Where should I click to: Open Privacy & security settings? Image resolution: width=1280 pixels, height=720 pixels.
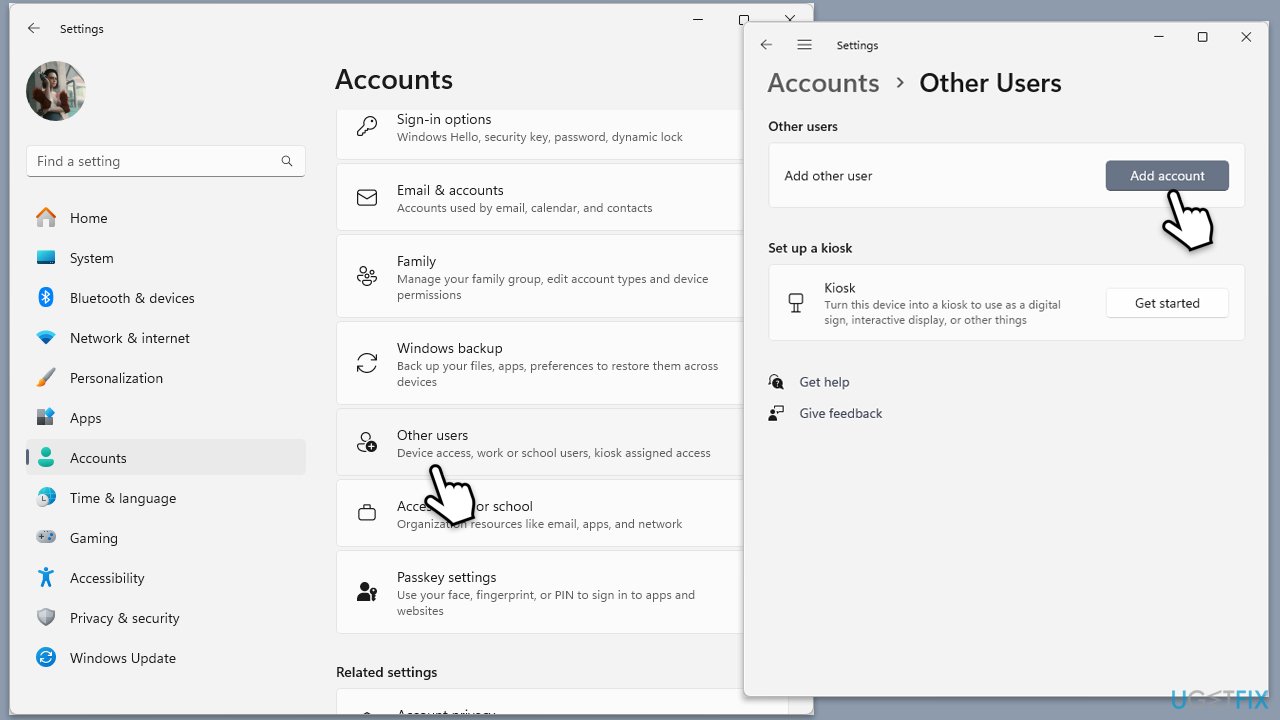tap(166, 618)
